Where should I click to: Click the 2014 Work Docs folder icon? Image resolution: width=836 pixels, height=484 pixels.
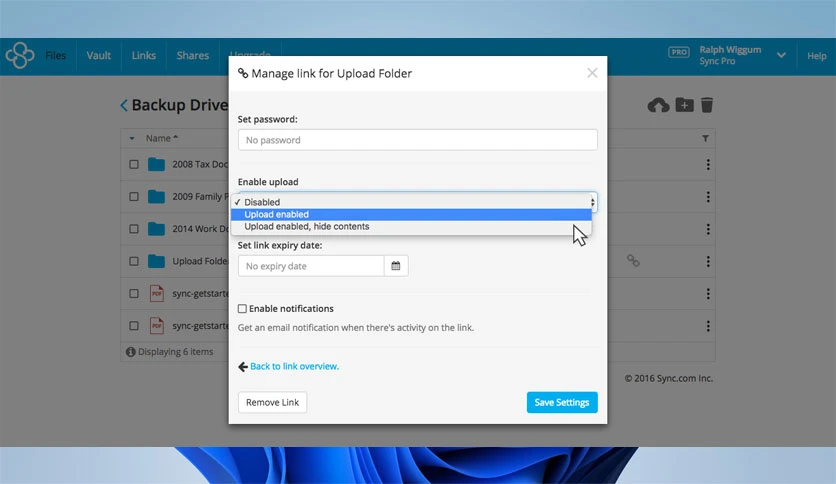156,229
